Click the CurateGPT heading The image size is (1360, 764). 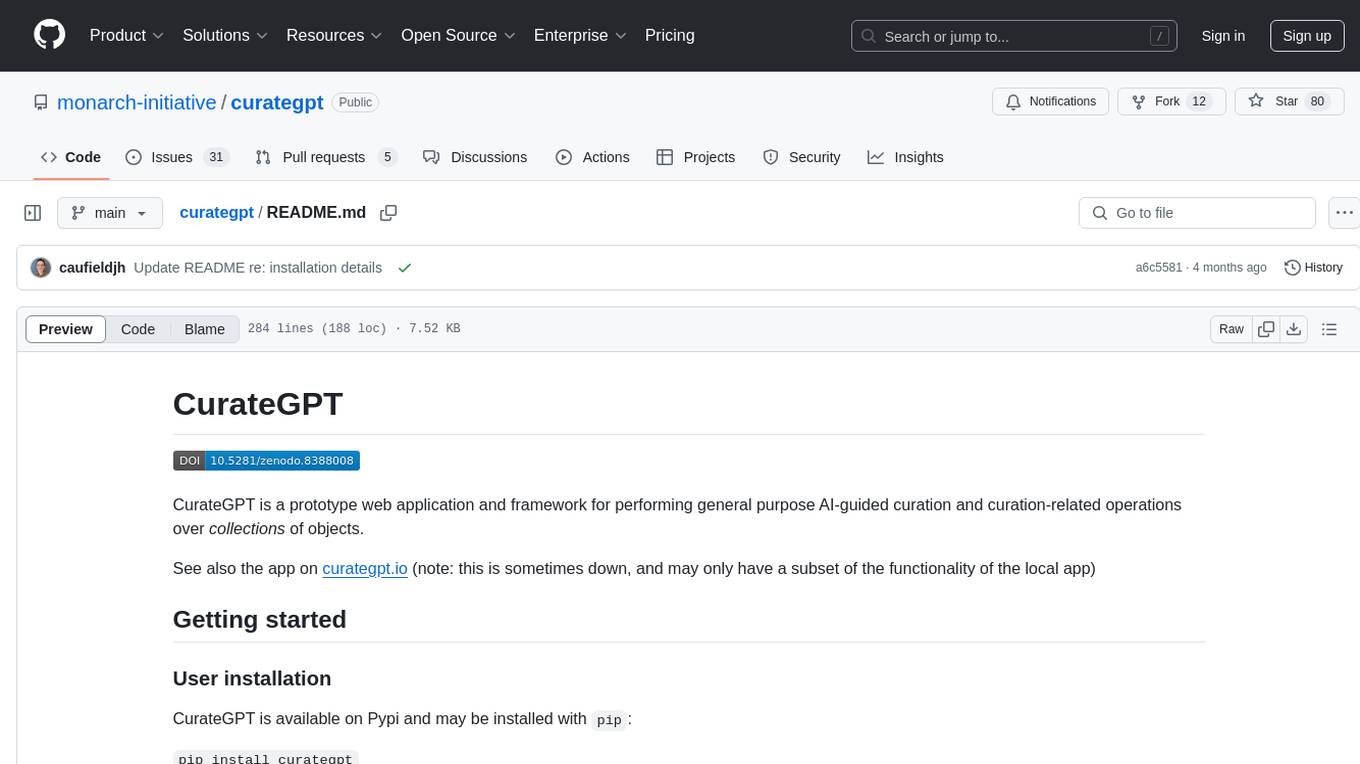258,404
